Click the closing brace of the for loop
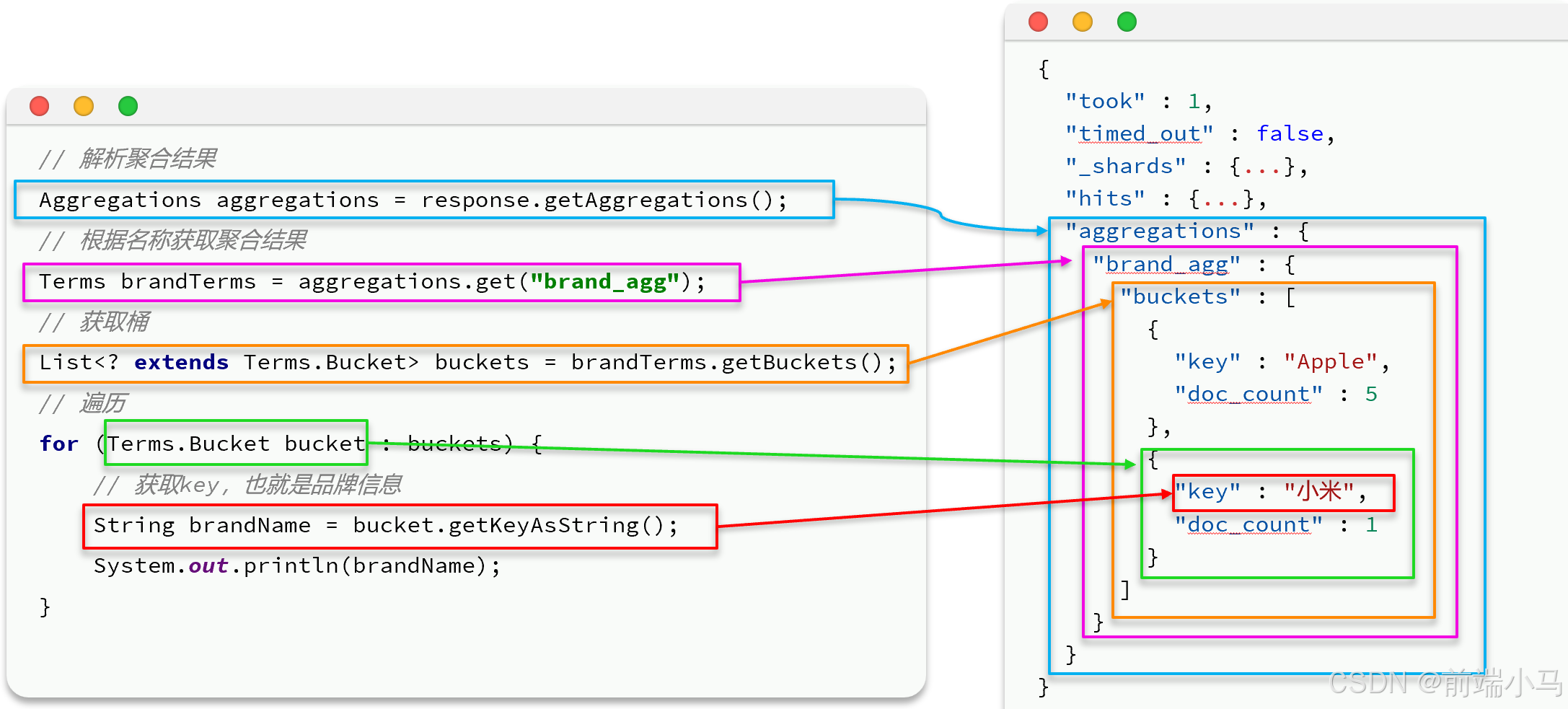The image size is (1568, 709). tap(45, 607)
